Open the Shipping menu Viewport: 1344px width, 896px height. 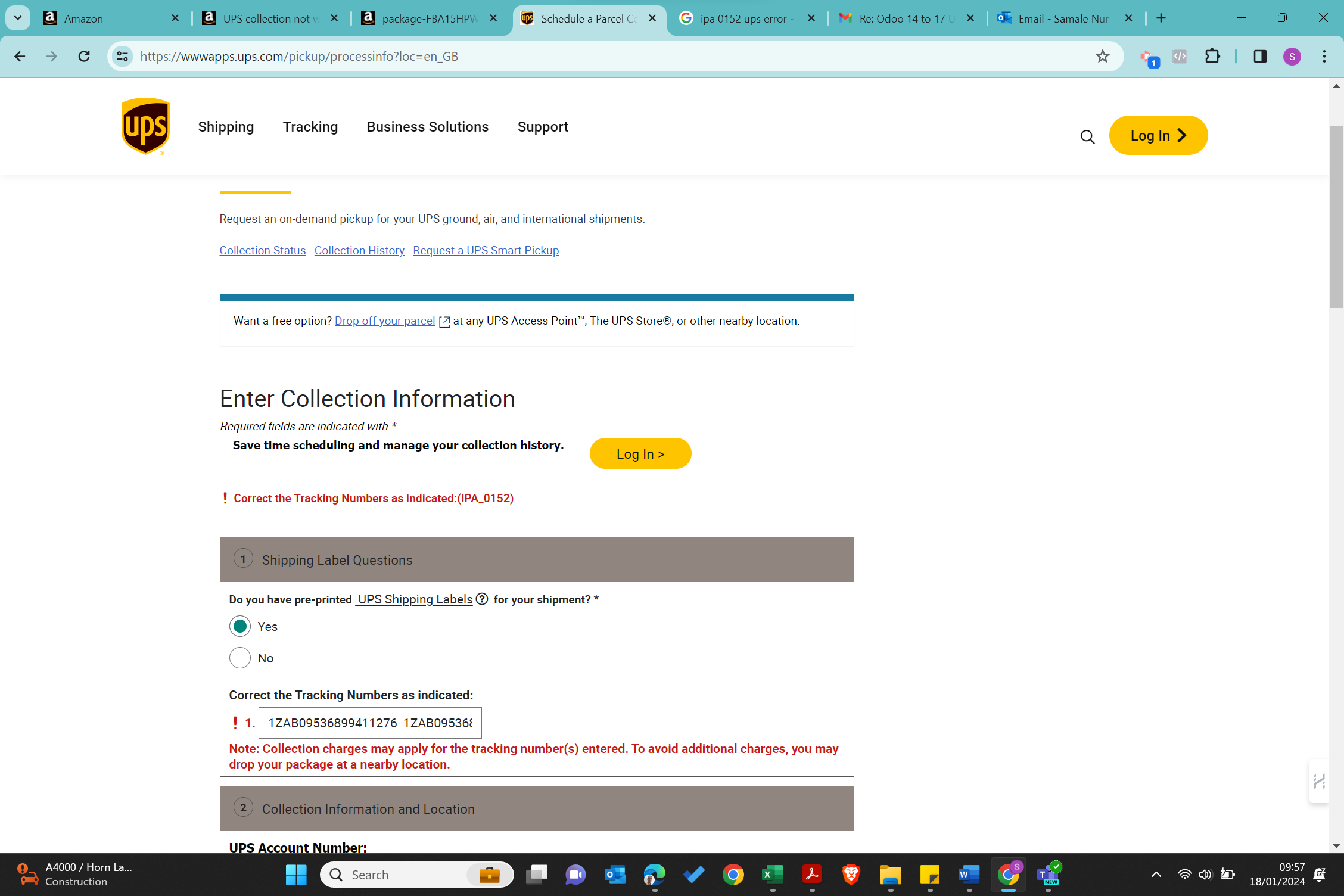pos(226,127)
